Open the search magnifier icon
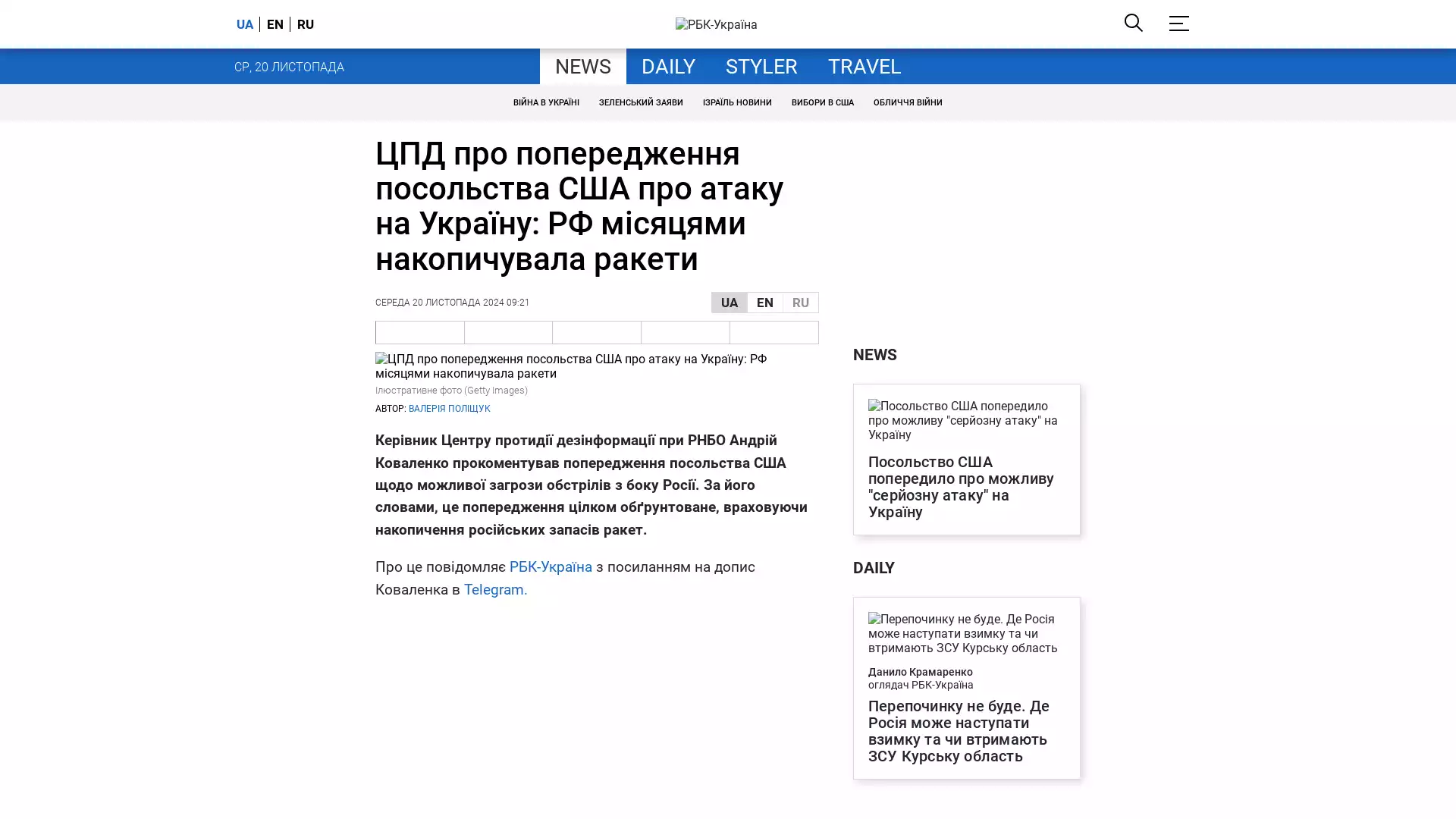 (1133, 23)
